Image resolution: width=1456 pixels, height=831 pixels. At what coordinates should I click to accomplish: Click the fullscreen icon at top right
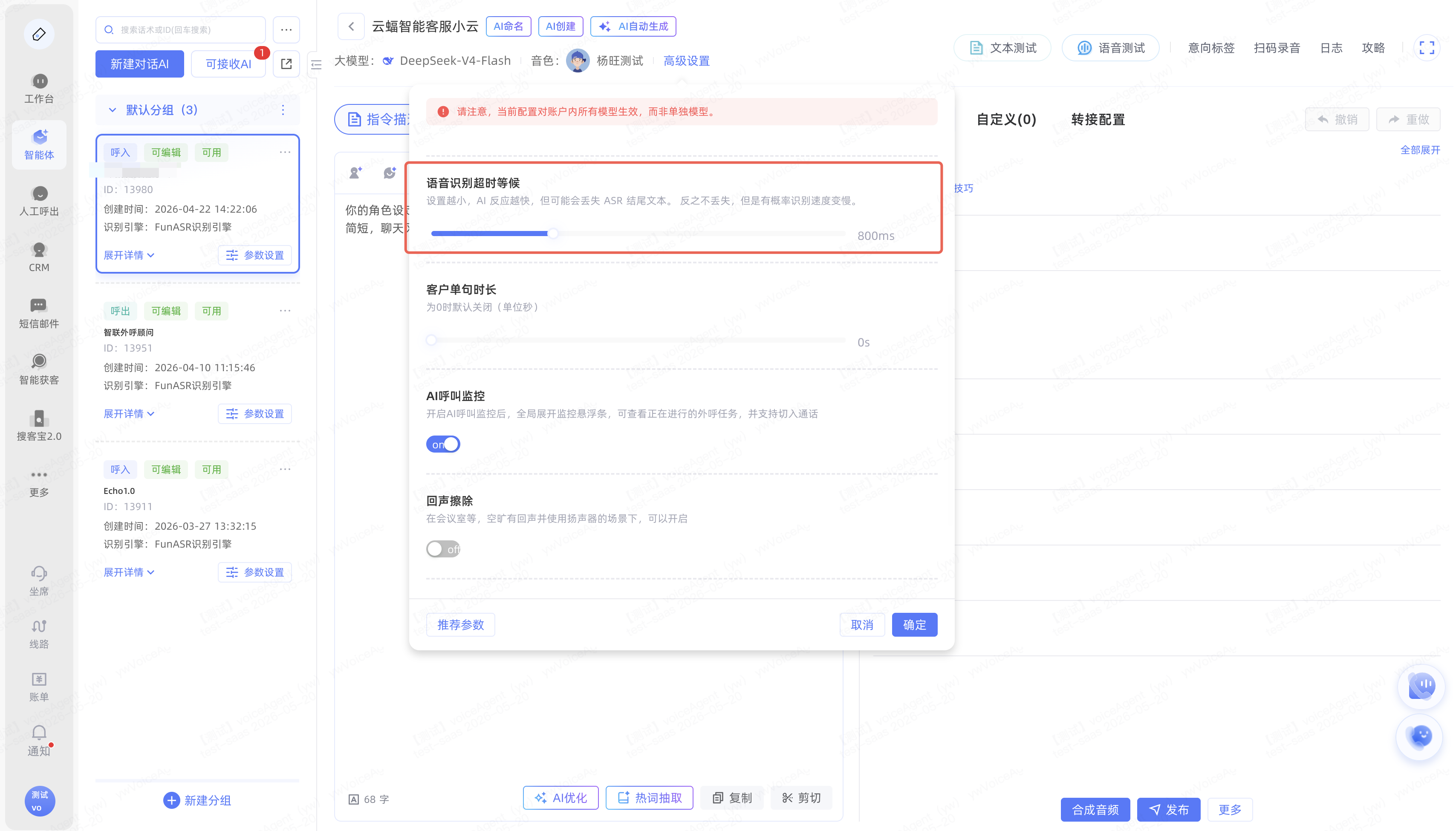point(1426,48)
